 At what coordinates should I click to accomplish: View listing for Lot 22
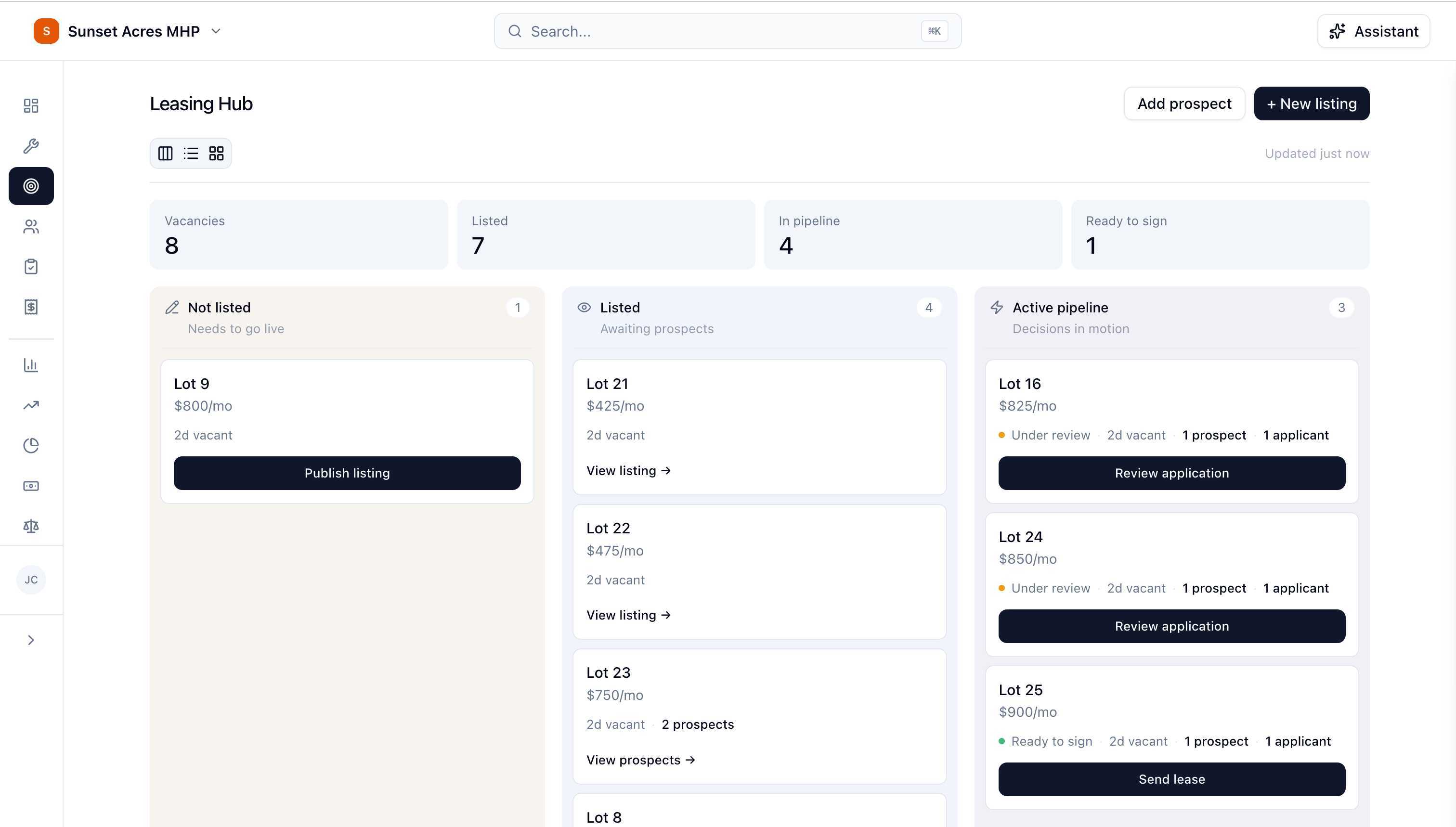point(628,615)
